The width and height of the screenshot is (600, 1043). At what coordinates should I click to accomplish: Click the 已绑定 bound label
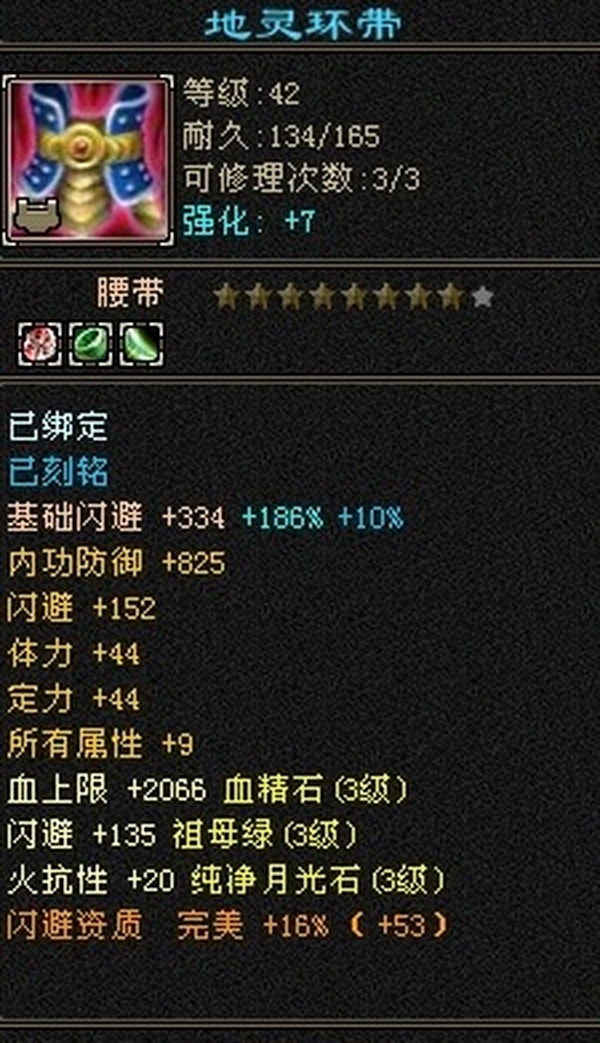coord(58,426)
